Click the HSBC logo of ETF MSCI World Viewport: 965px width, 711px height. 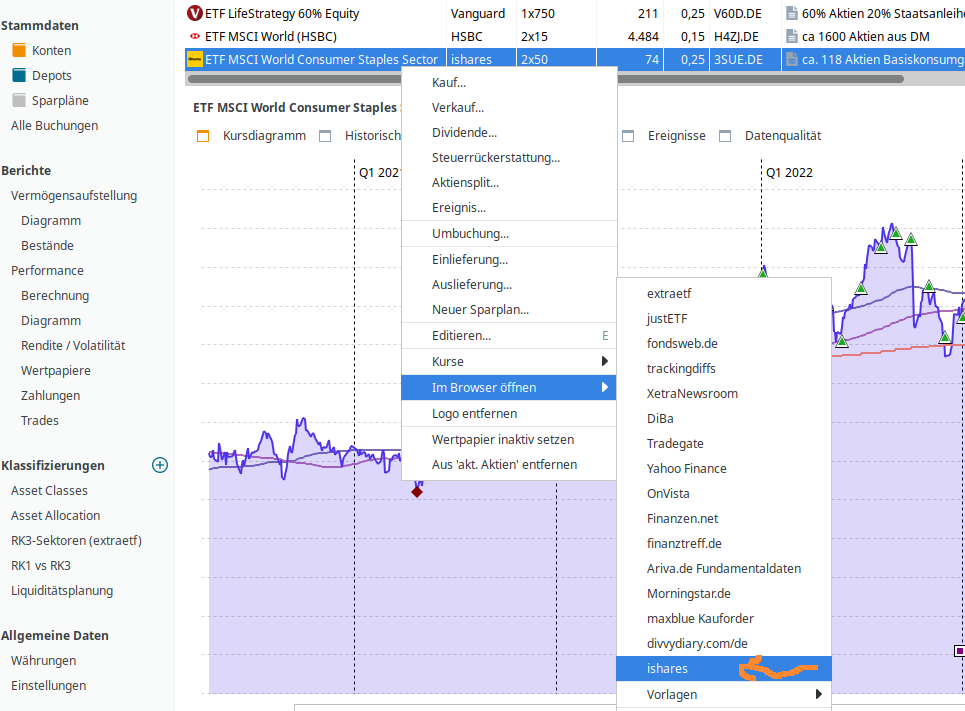pos(194,36)
